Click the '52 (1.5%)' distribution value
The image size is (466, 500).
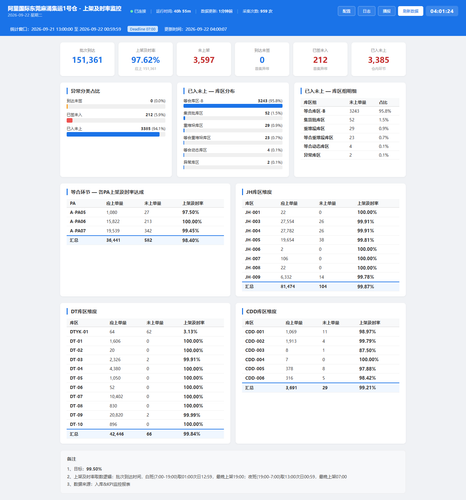pyautogui.click(x=273, y=113)
